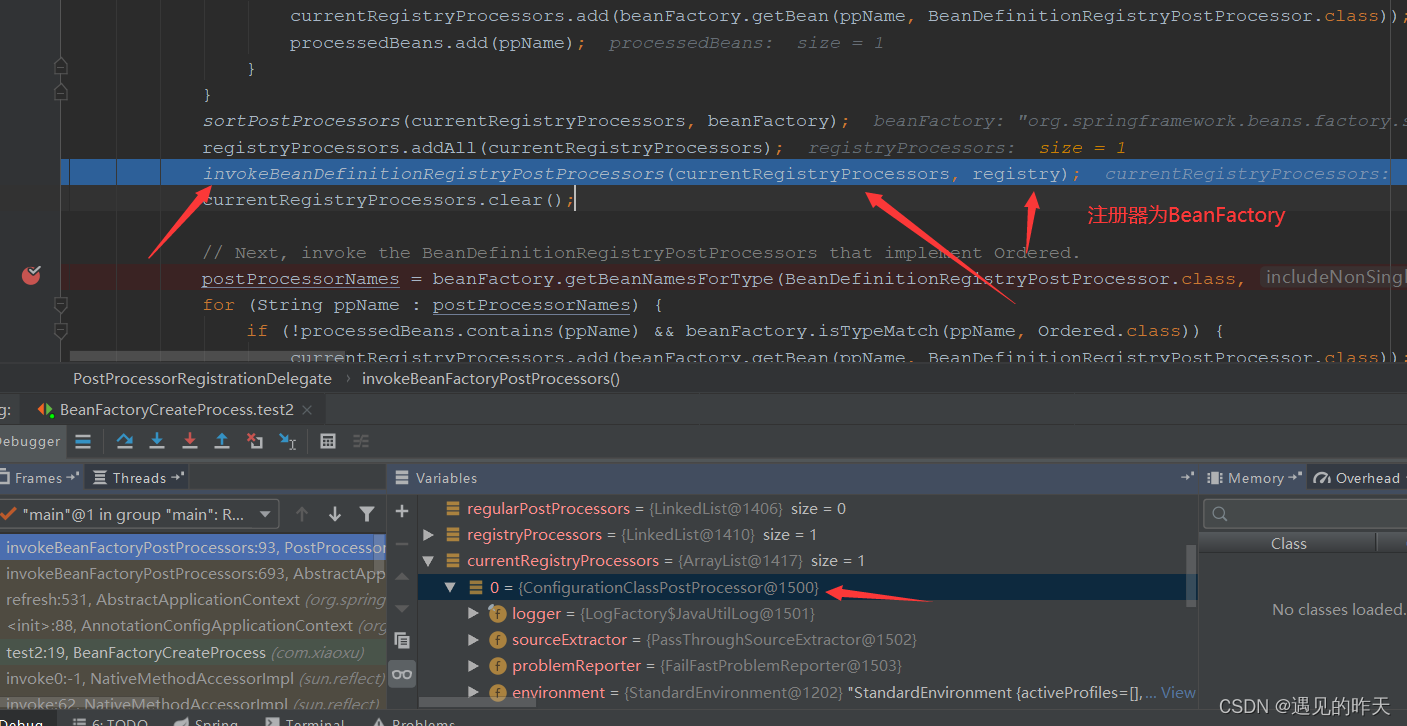Click the Step Over debugger icon

pyautogui.click(x=124, y=441)
